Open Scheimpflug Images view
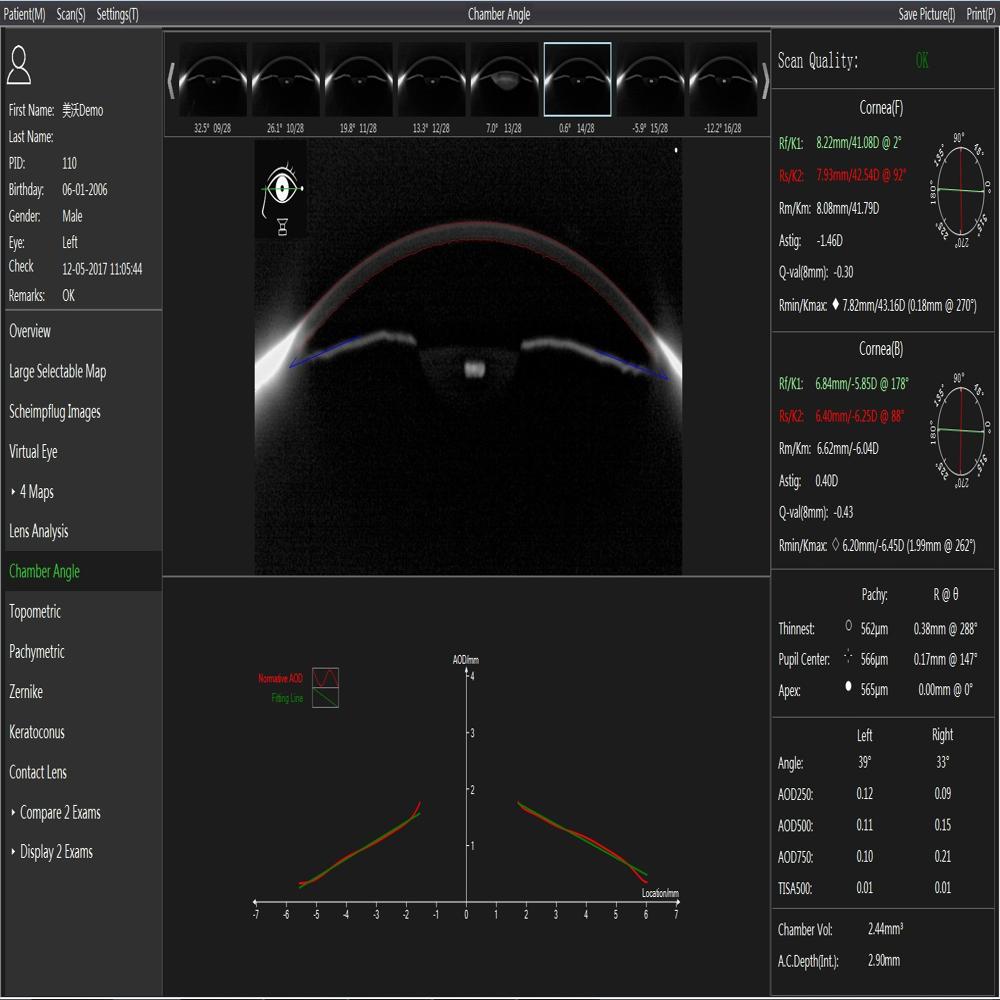Viewport: 1000px width, 1000px height. click(55, 412)
